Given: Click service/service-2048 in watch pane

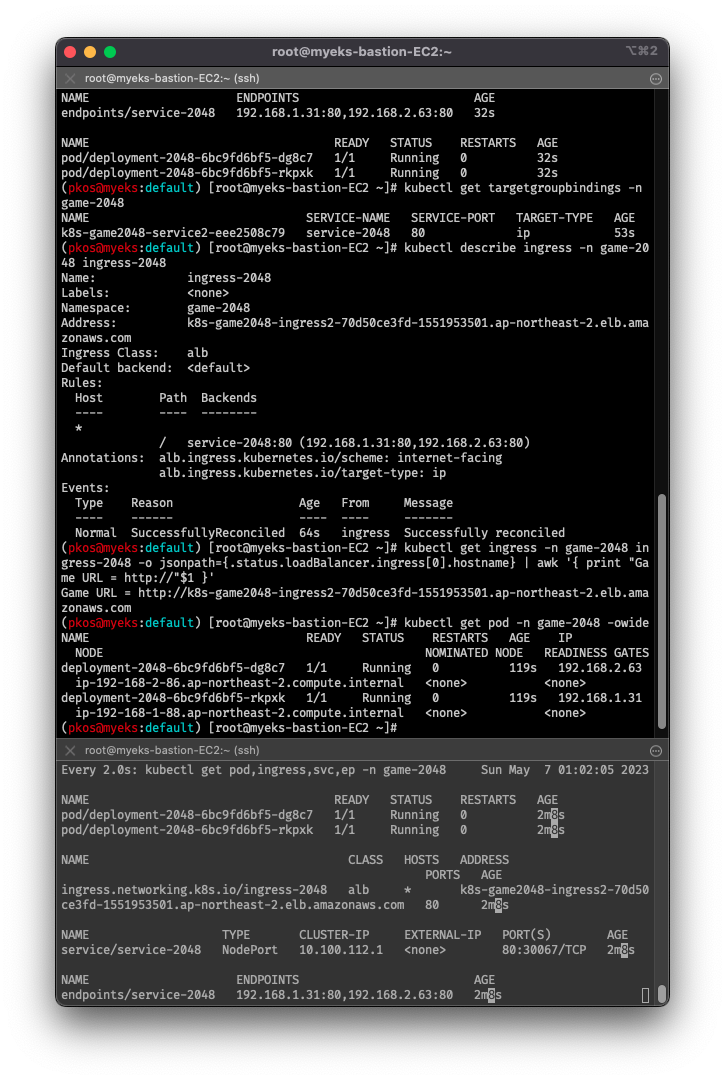Looking at the screenshot, I should coord(131,950).
